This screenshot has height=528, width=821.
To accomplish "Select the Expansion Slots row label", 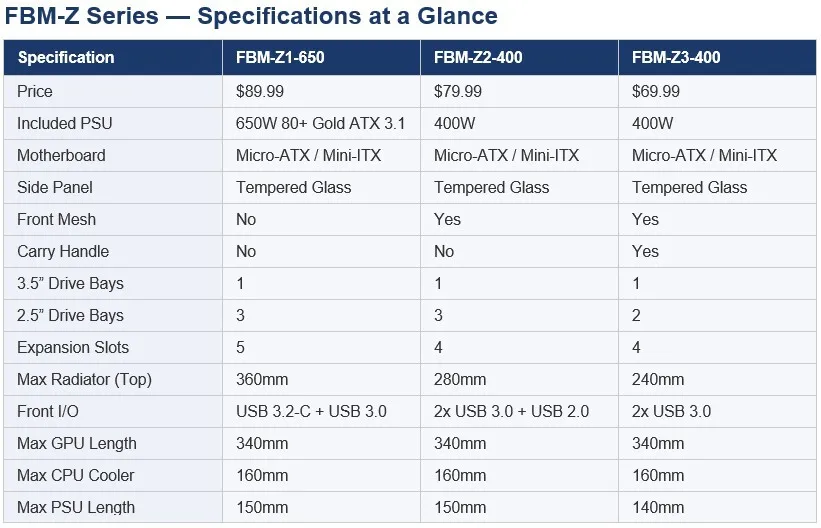I will pyautogui.click(x=113, y=347).
